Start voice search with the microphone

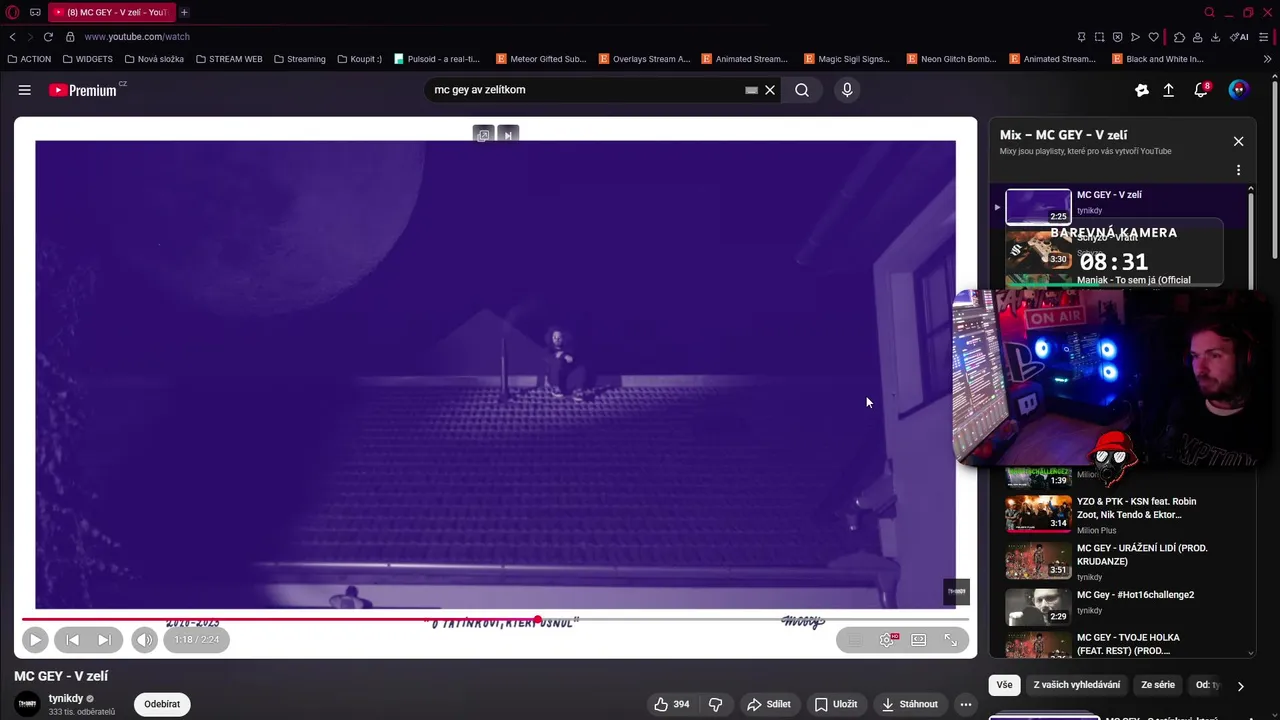pos(847,90)
